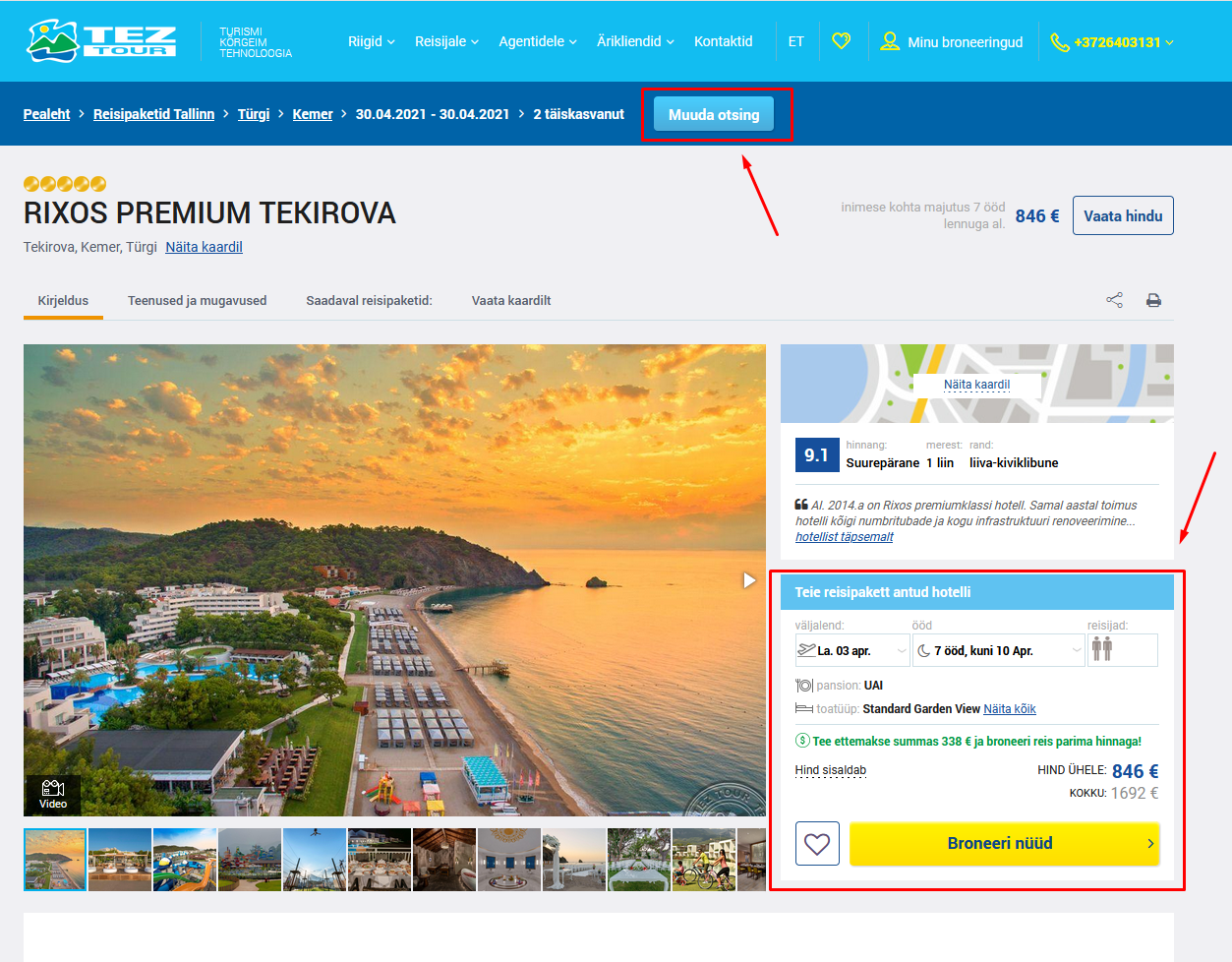Select fourth thumbnail with aquapark
Viewport: 1232px width, 962px height.
(x=250, y=860)
